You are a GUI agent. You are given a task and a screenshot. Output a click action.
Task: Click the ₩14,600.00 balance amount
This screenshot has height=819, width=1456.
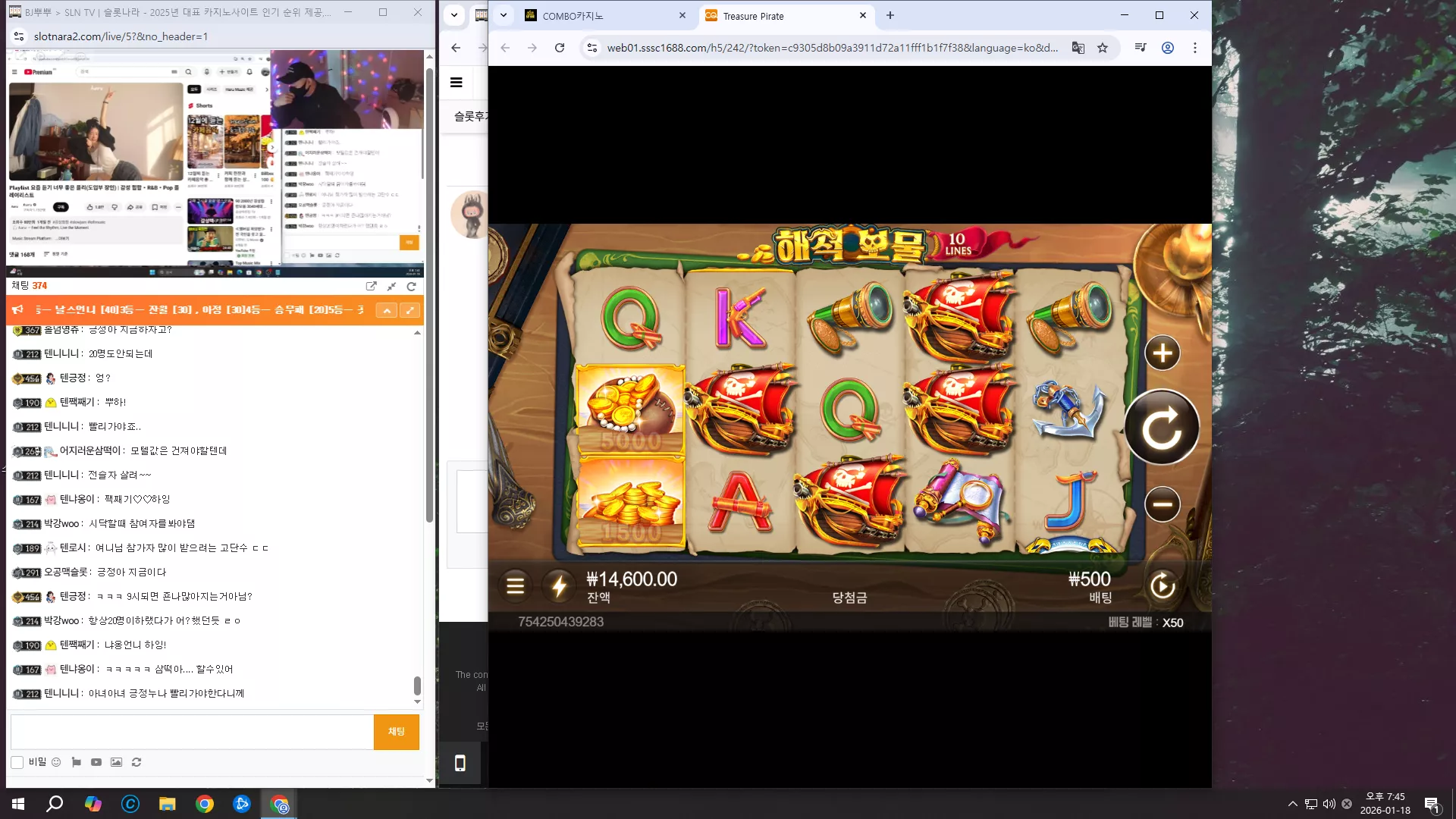632,579
